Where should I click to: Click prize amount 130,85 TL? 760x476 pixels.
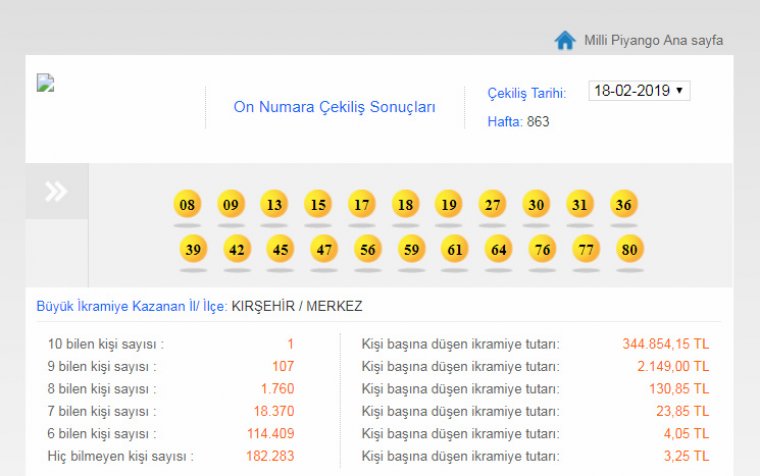pos(679,389)
